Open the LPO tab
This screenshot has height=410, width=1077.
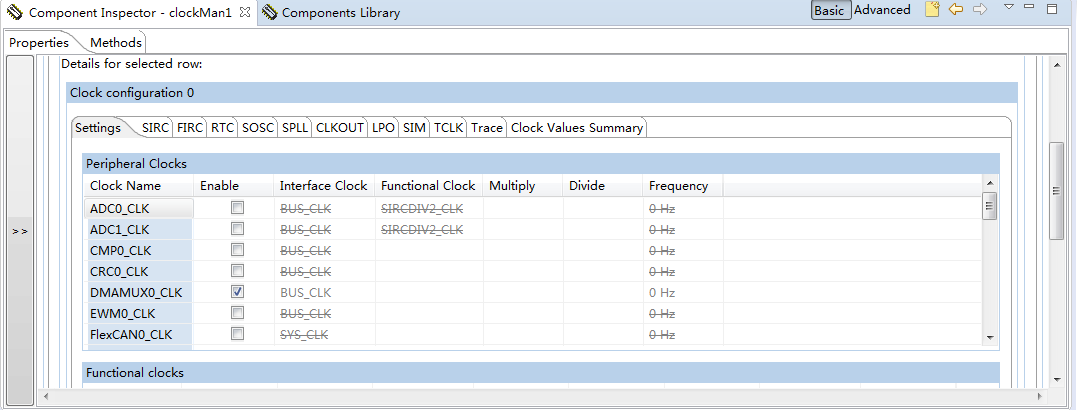[x=383, y=128]
